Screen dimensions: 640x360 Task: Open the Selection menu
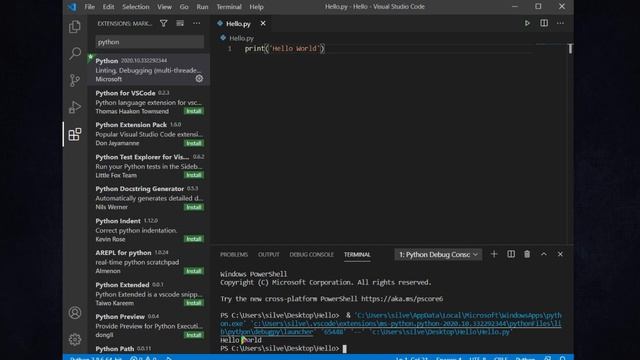[x=136, y=7]
